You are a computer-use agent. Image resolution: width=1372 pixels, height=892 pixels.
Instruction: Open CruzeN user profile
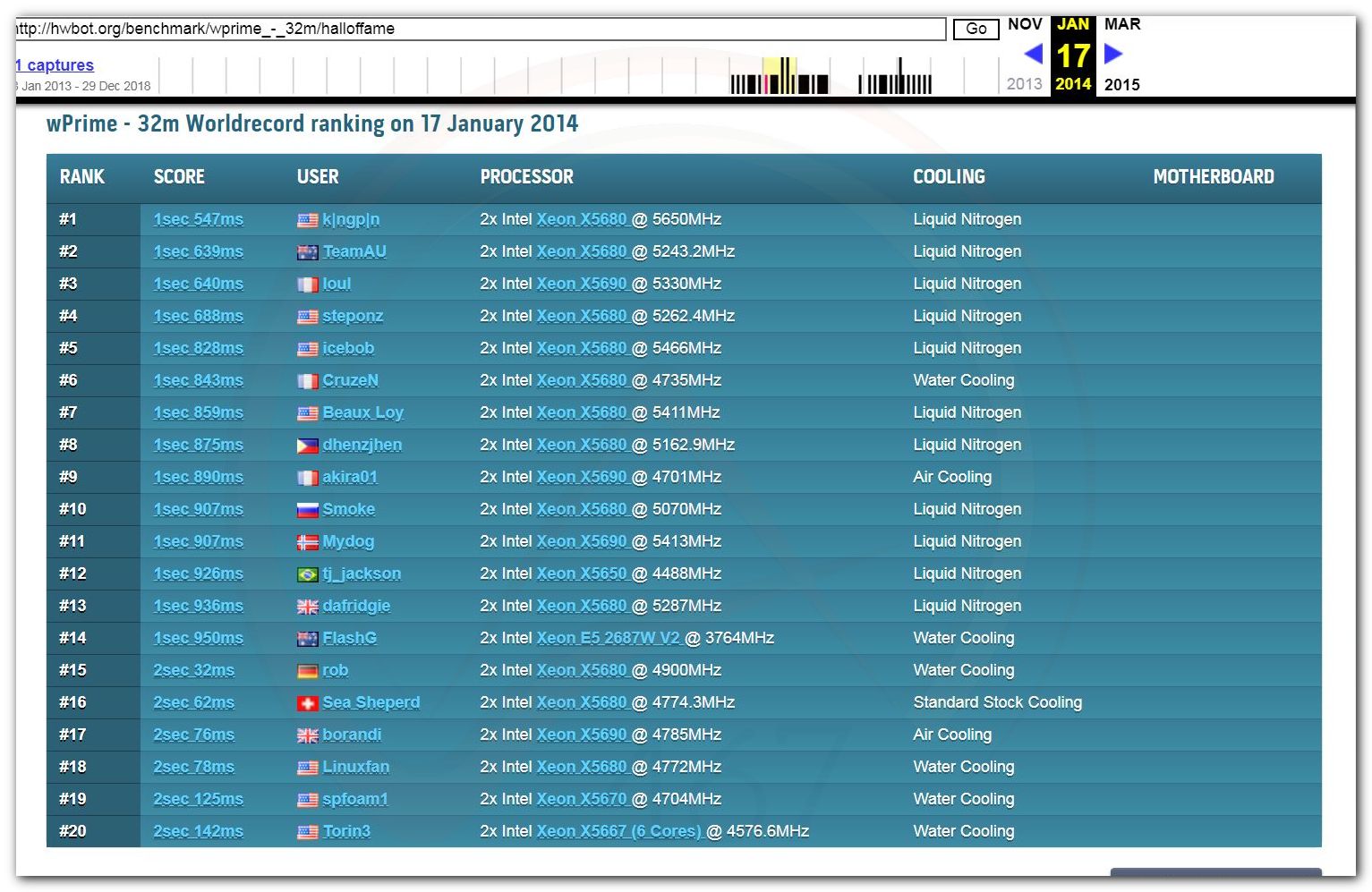(350, 380)
